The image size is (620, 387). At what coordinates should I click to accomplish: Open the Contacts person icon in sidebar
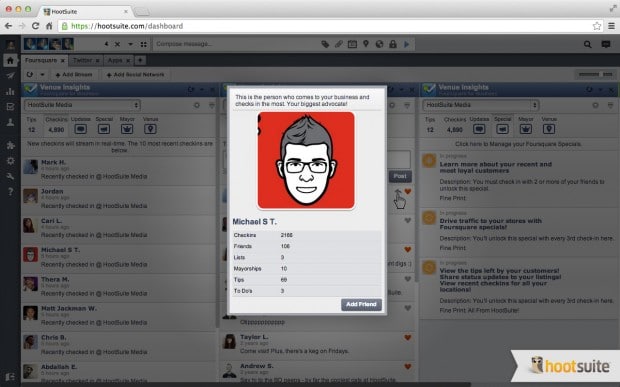[x=10, y=122]
